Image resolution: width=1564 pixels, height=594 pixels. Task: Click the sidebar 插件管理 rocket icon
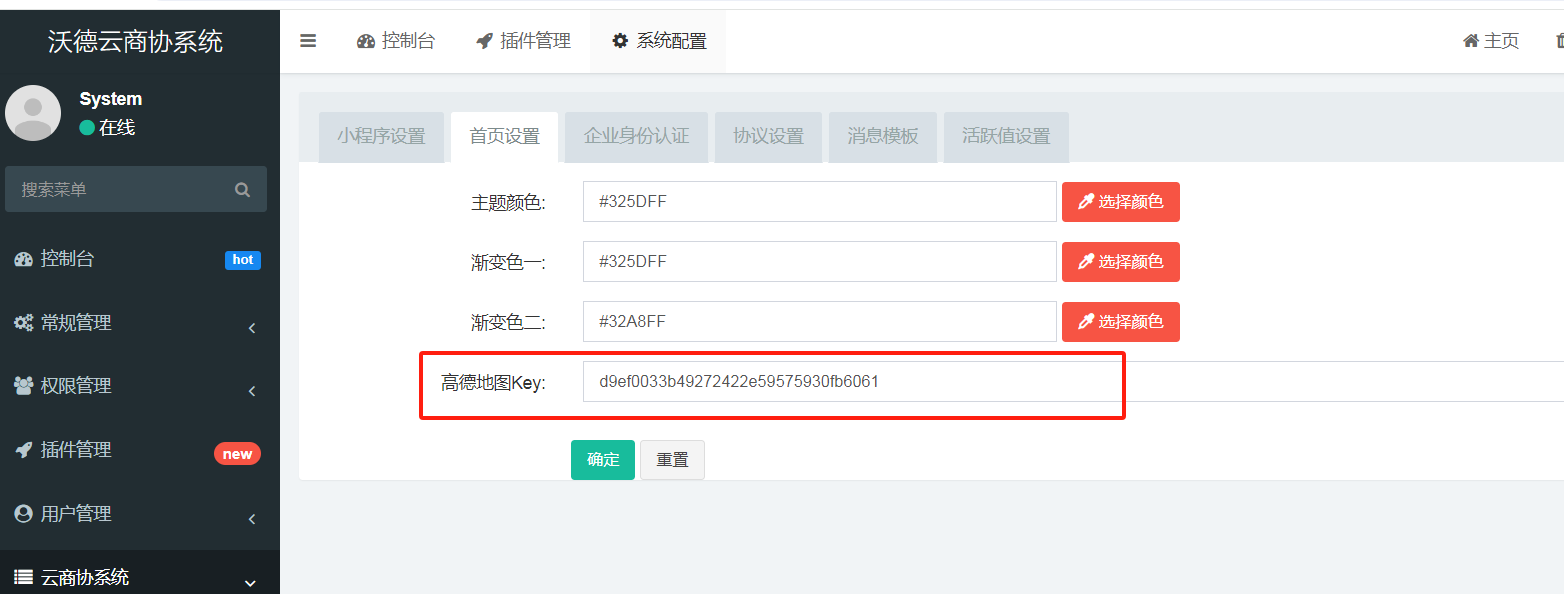pyautogui.click(x=23, y=450)
